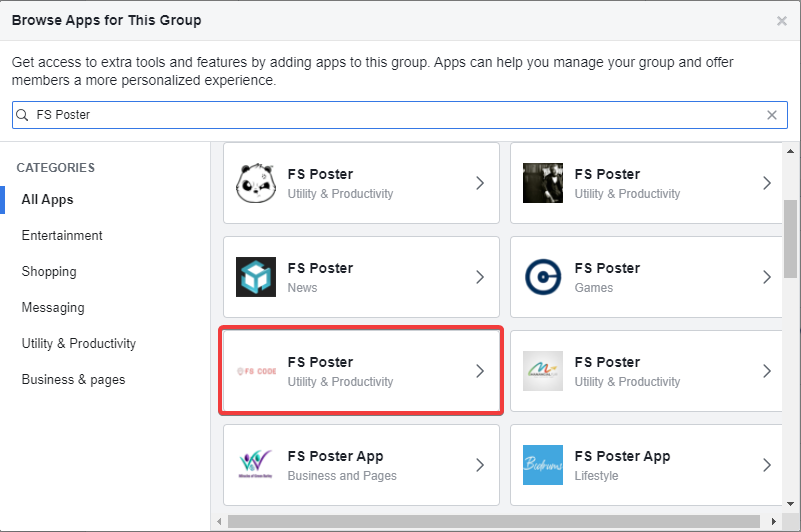Open chevron on FS Poster App Lifestyle card
The width and height of the screenshot is (801, 532).
point(767,465)
